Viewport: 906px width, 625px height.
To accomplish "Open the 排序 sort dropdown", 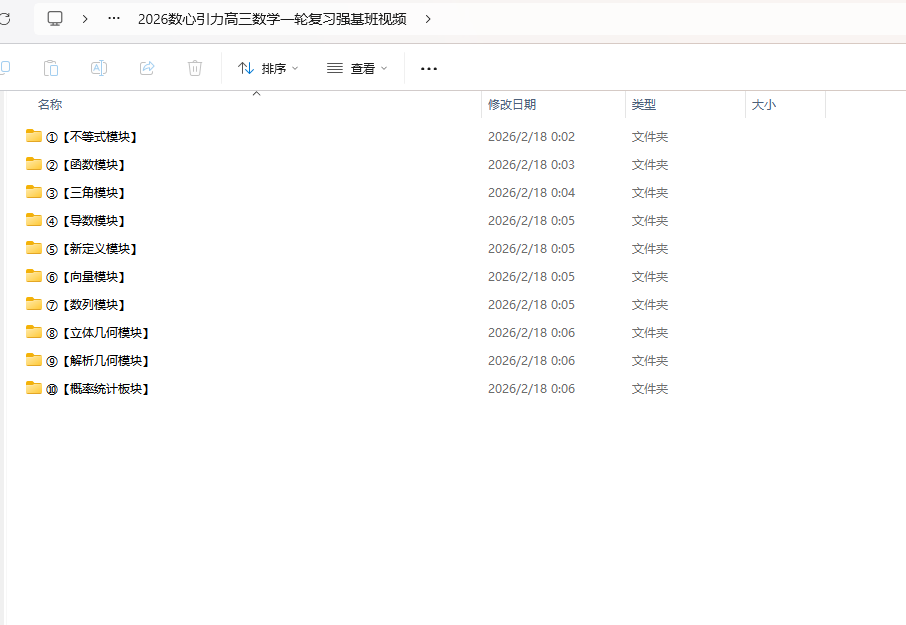I will [268, 68].
